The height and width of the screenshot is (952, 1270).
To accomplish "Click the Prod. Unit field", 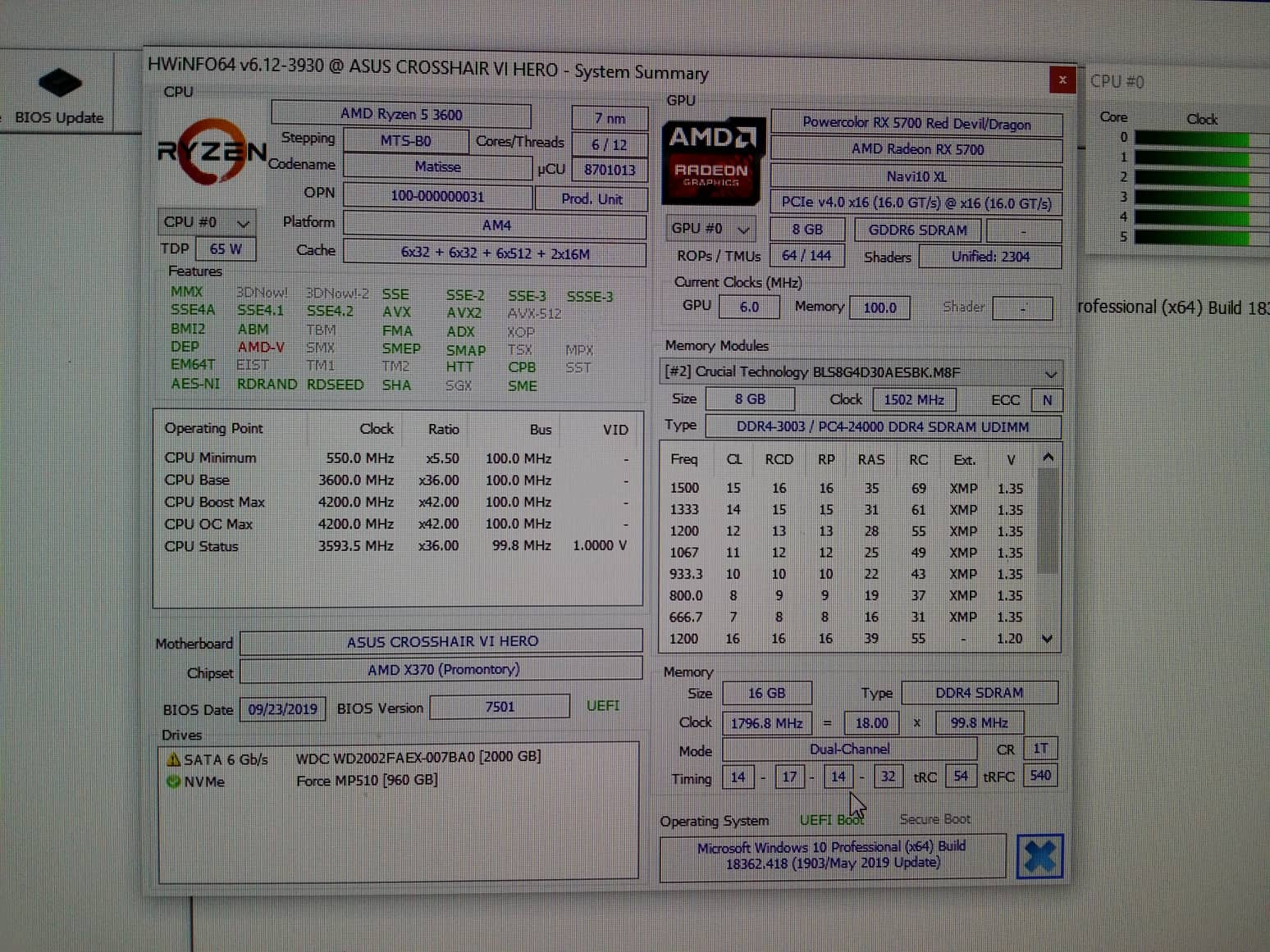I will (592, 198).
